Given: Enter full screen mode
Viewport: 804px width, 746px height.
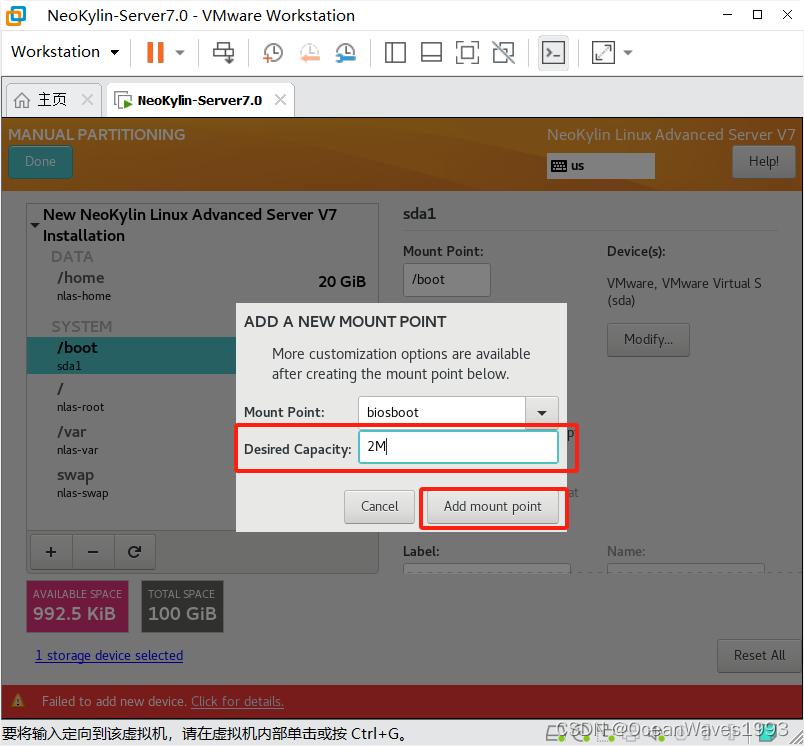Looking at the screenshot, I should tap(467, 52).
